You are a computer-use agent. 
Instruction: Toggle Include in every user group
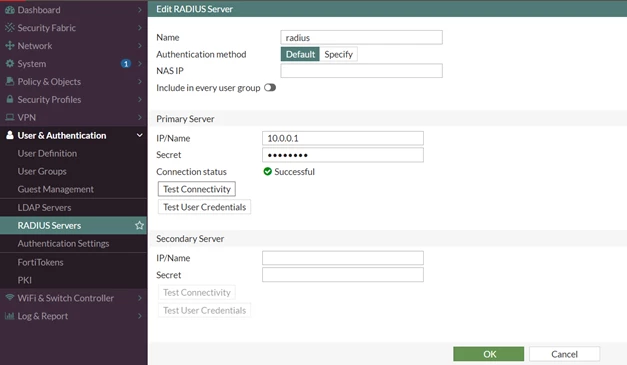270,88
